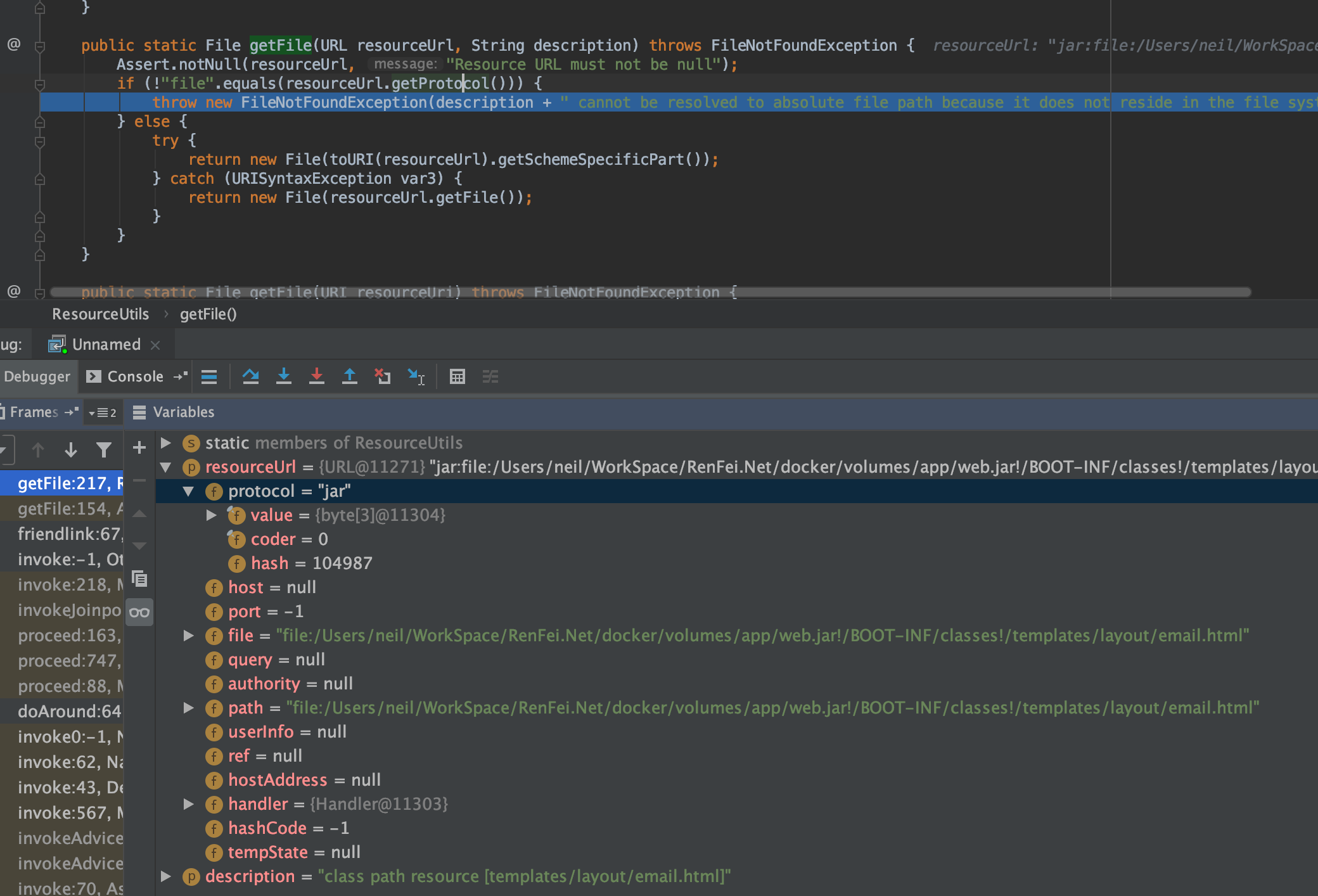Click the Console tab terminal icon
Image resolution: width=1318 pixels, height=896 pixels.
point(94,376)
